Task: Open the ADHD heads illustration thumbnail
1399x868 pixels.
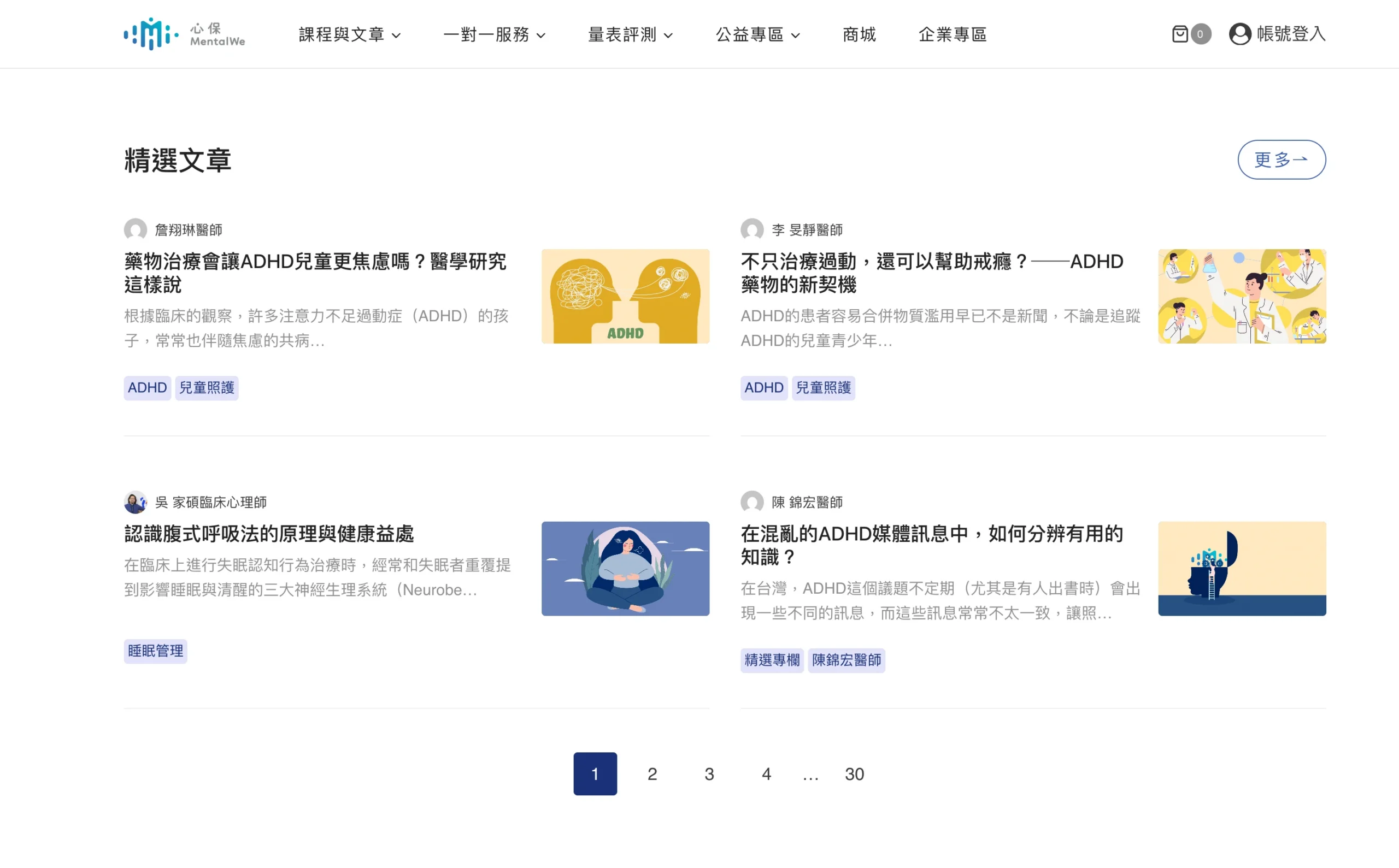Action: [x=625, y=296]
